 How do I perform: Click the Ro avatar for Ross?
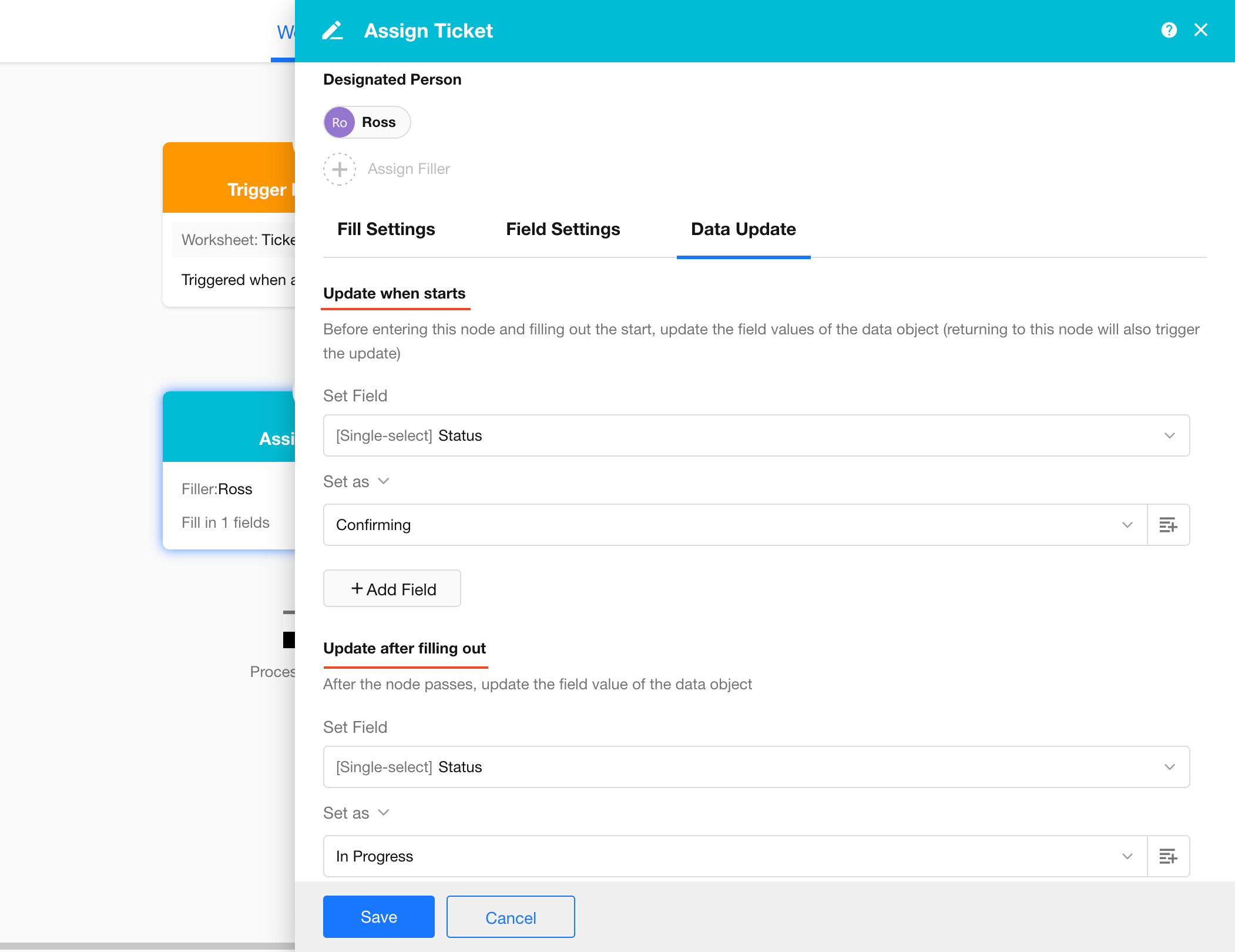point(340,122)
